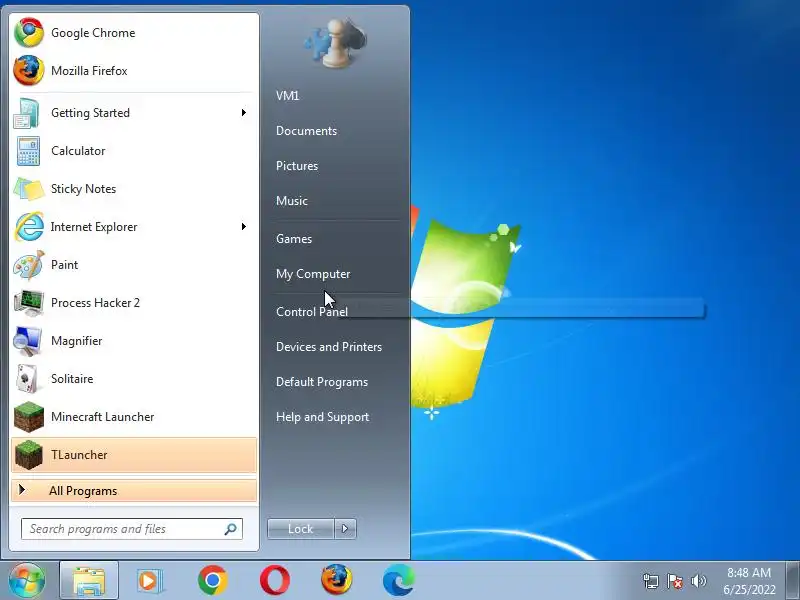Click the clock showing 8:48 AM
This screenshot has width=800, height=600.
tap(749, 581)
